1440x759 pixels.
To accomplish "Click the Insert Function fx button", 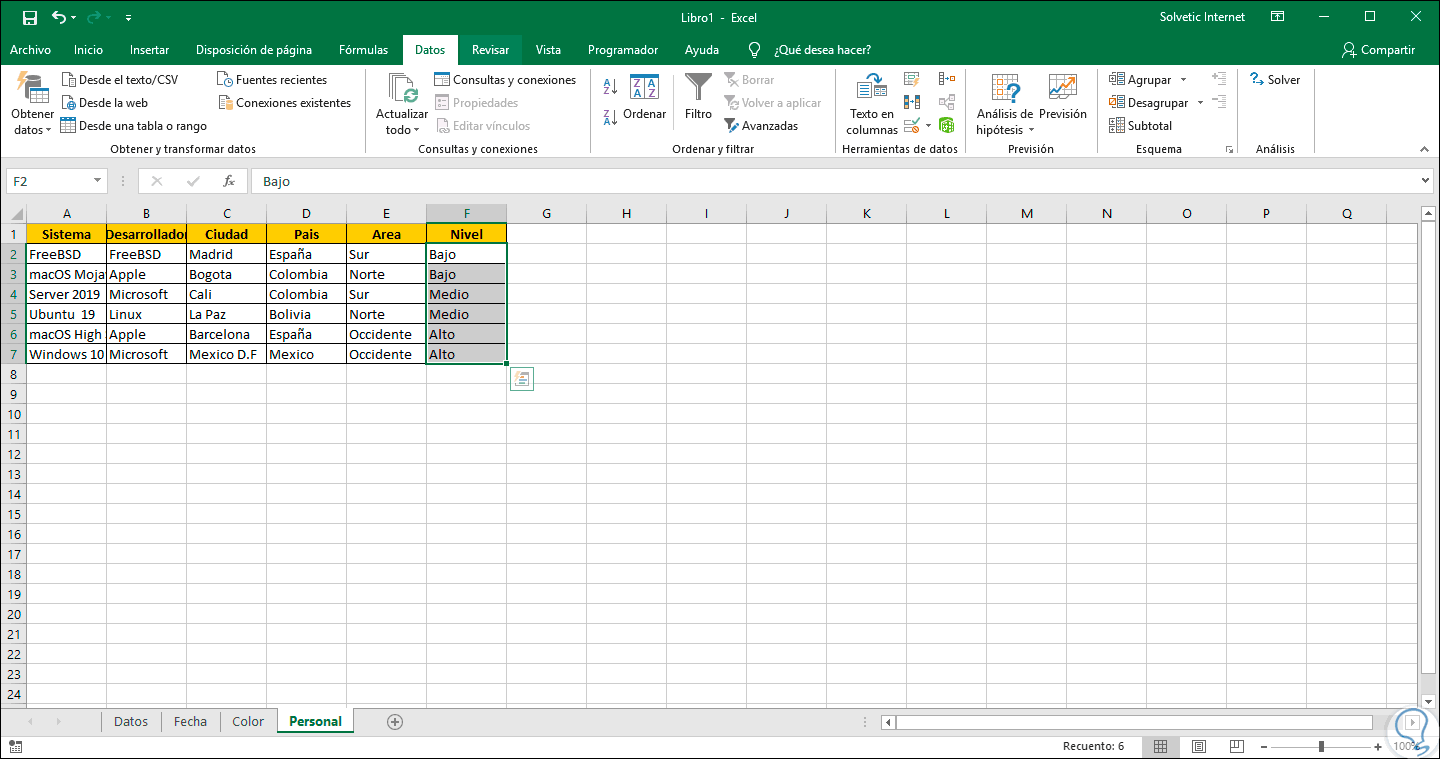I will tap(229, 181).
